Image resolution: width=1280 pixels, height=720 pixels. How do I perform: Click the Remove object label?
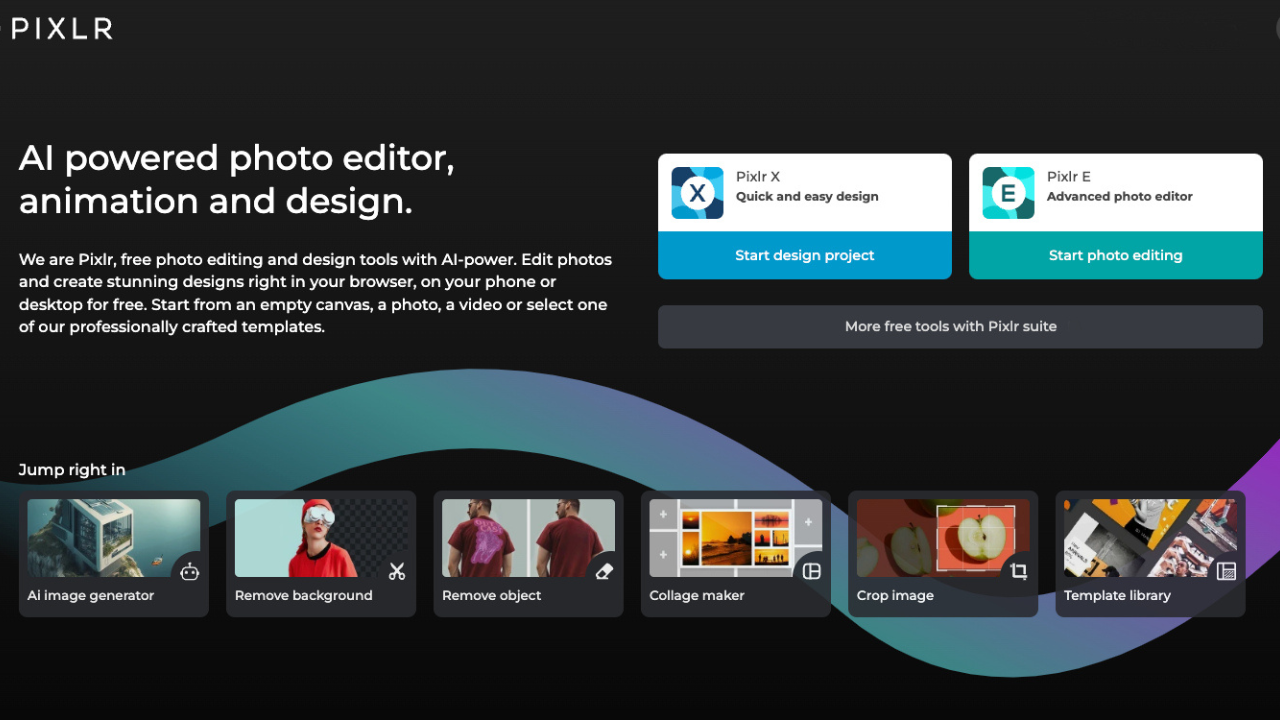(492, 596)
